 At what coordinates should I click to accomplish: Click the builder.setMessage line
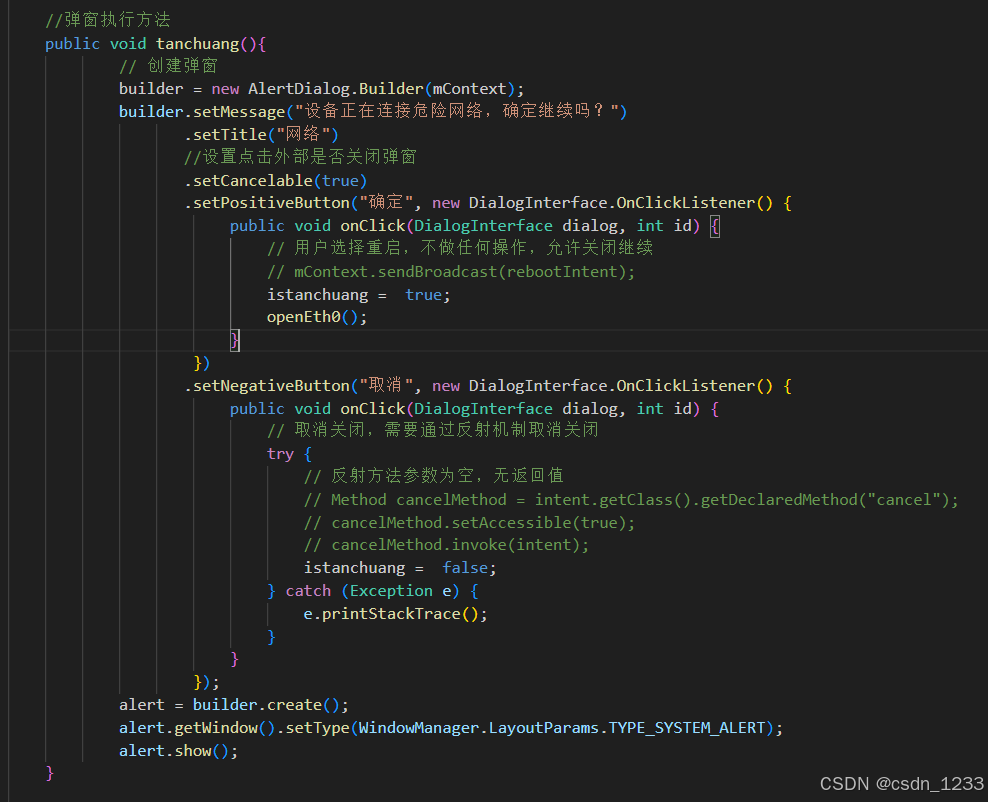pos(373,112)
